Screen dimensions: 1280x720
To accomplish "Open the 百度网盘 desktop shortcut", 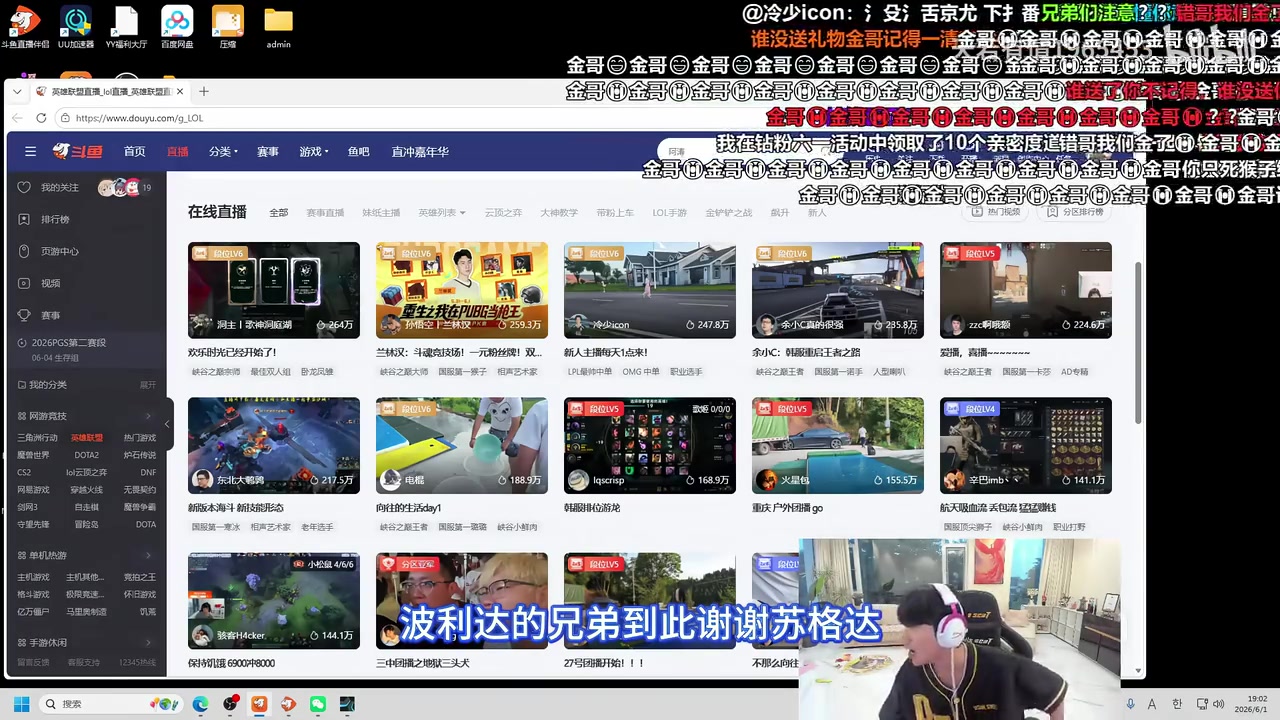I will (177, 27).
